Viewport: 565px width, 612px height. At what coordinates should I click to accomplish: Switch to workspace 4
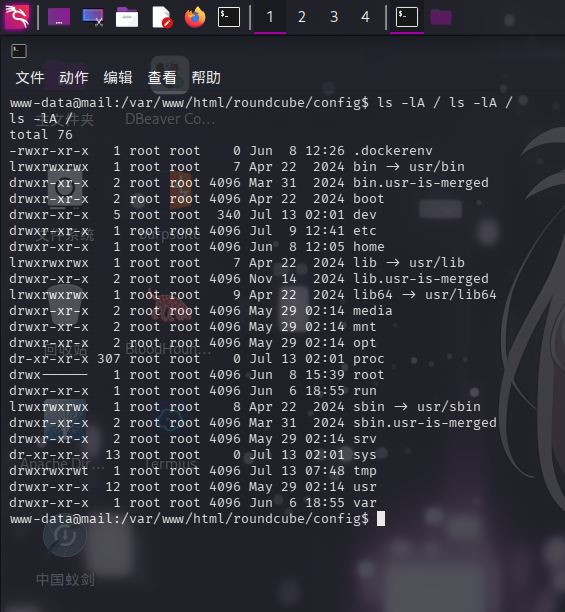365,17
